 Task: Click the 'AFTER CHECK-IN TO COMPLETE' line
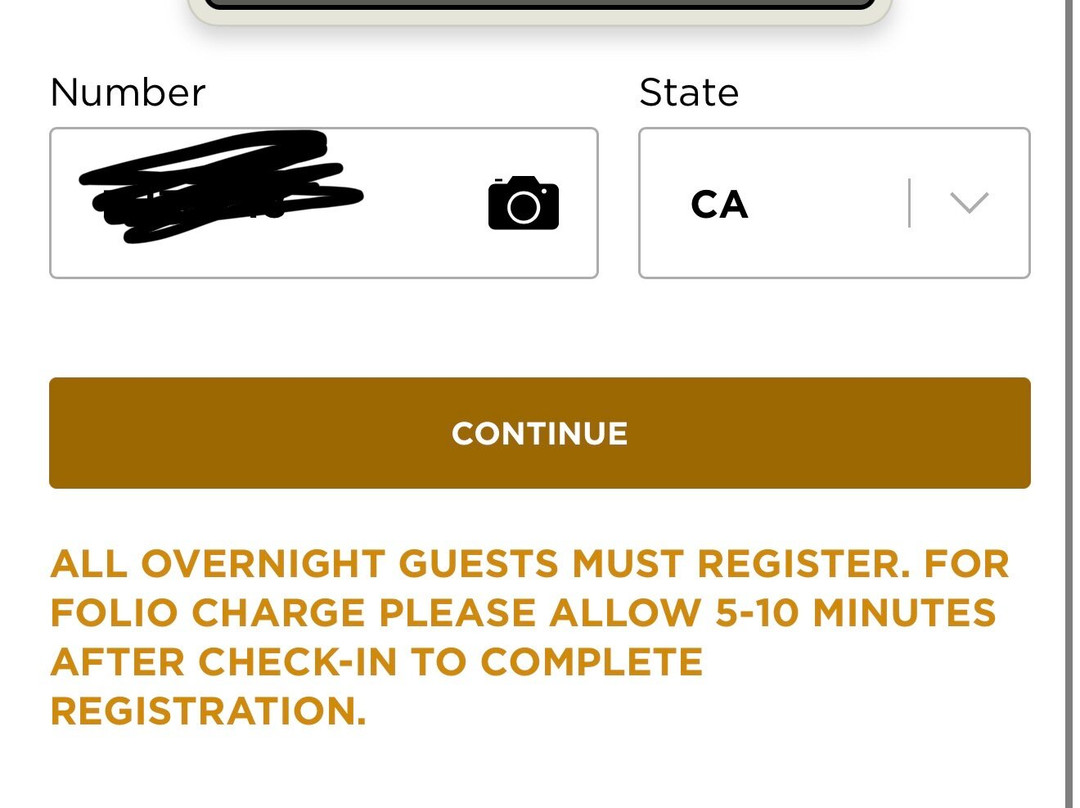click(376, 662)
